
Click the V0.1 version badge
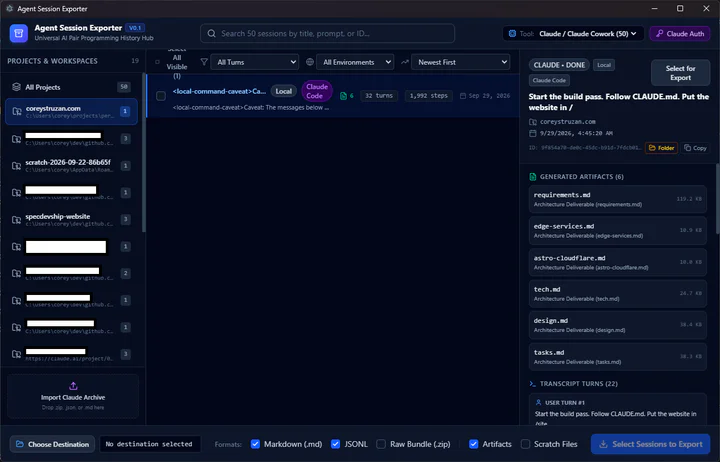[x=135, y=28]
